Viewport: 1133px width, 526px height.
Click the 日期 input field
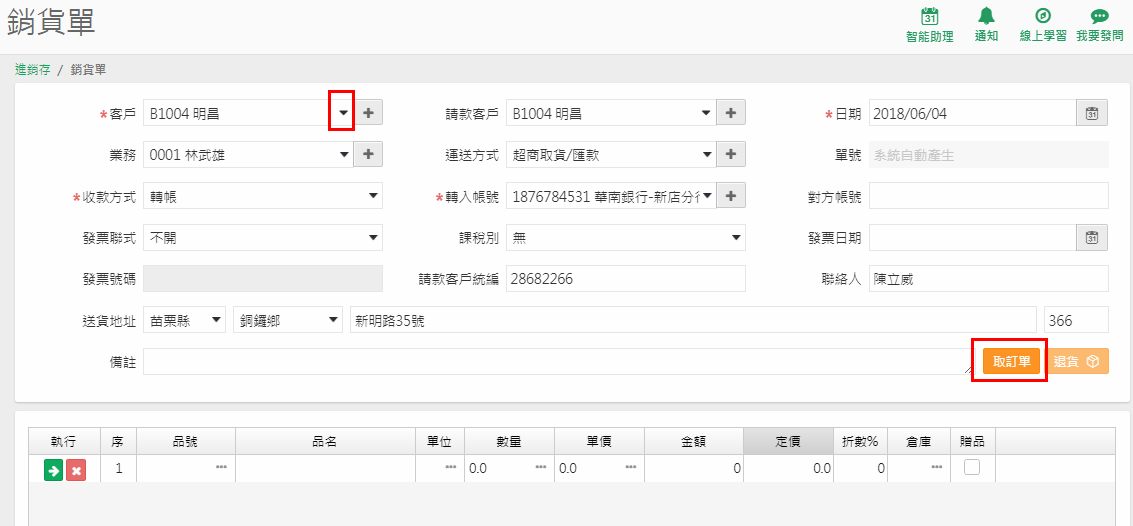[973, 113]
